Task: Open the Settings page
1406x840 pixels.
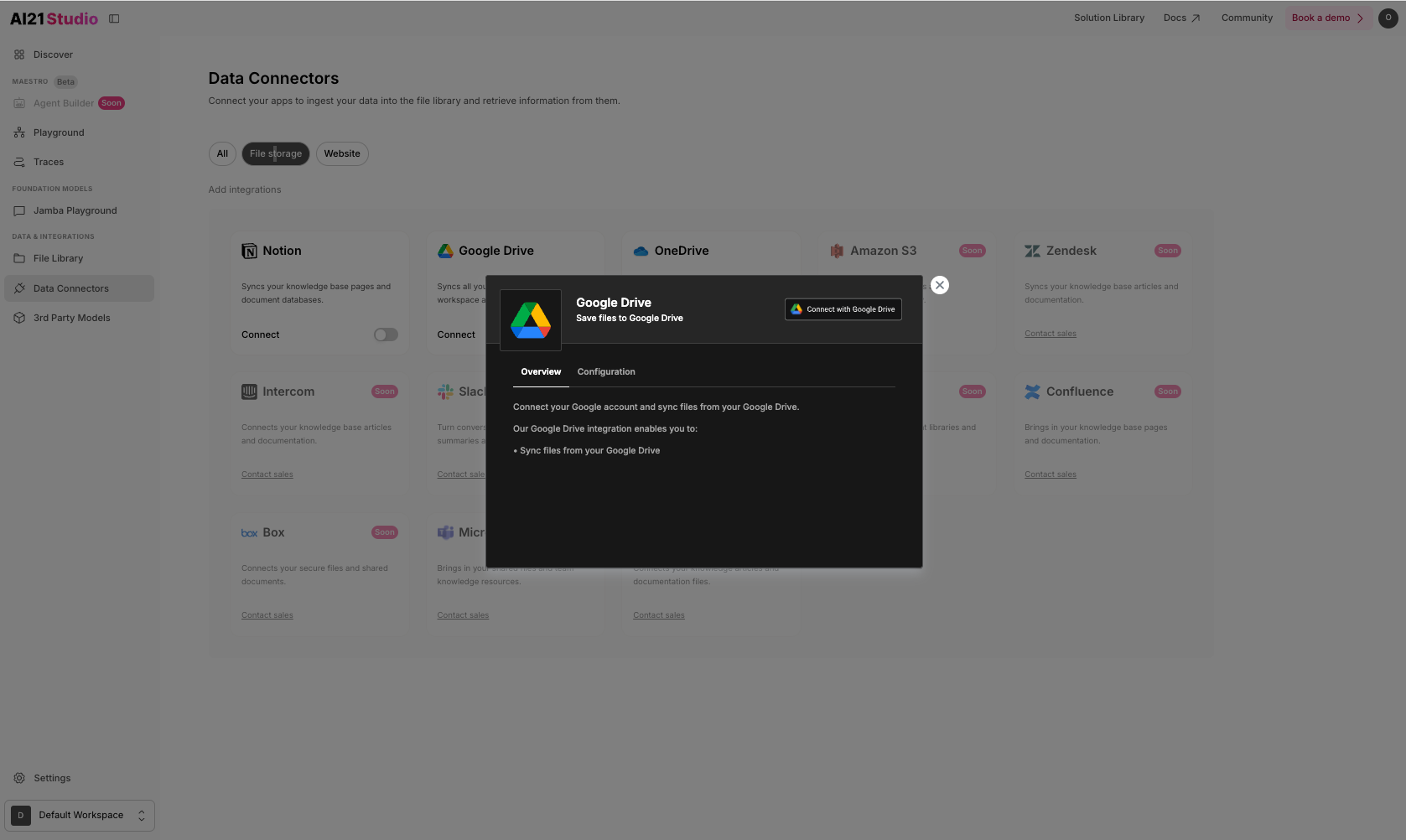Action: pos(53,777)
